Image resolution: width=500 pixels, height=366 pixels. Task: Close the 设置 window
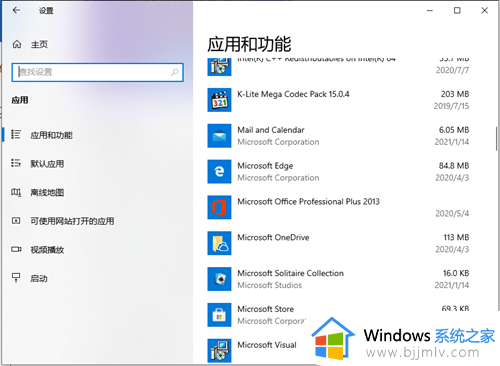[485, 11]
